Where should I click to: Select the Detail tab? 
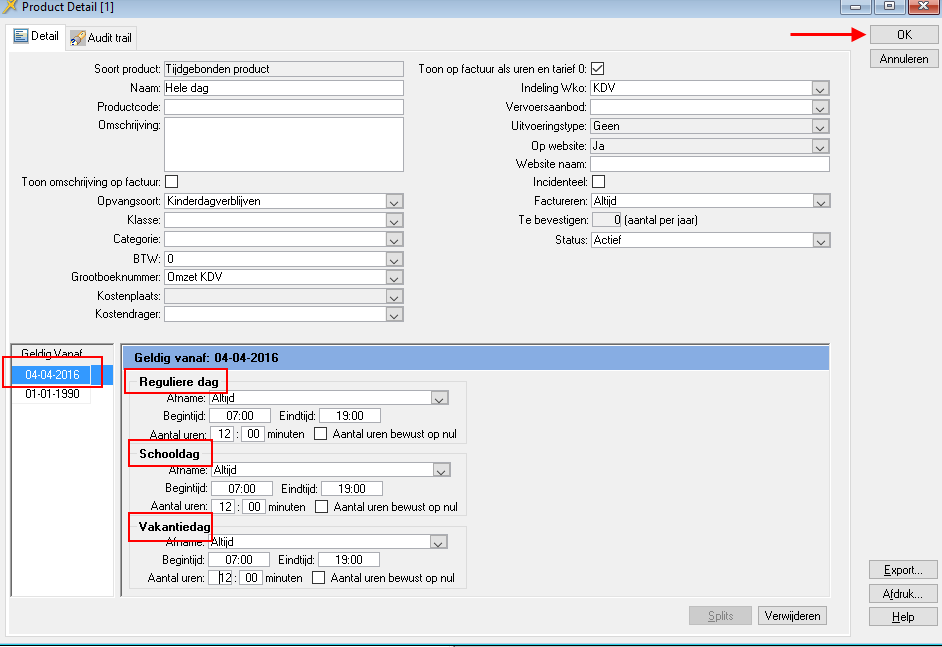(37, 37)
